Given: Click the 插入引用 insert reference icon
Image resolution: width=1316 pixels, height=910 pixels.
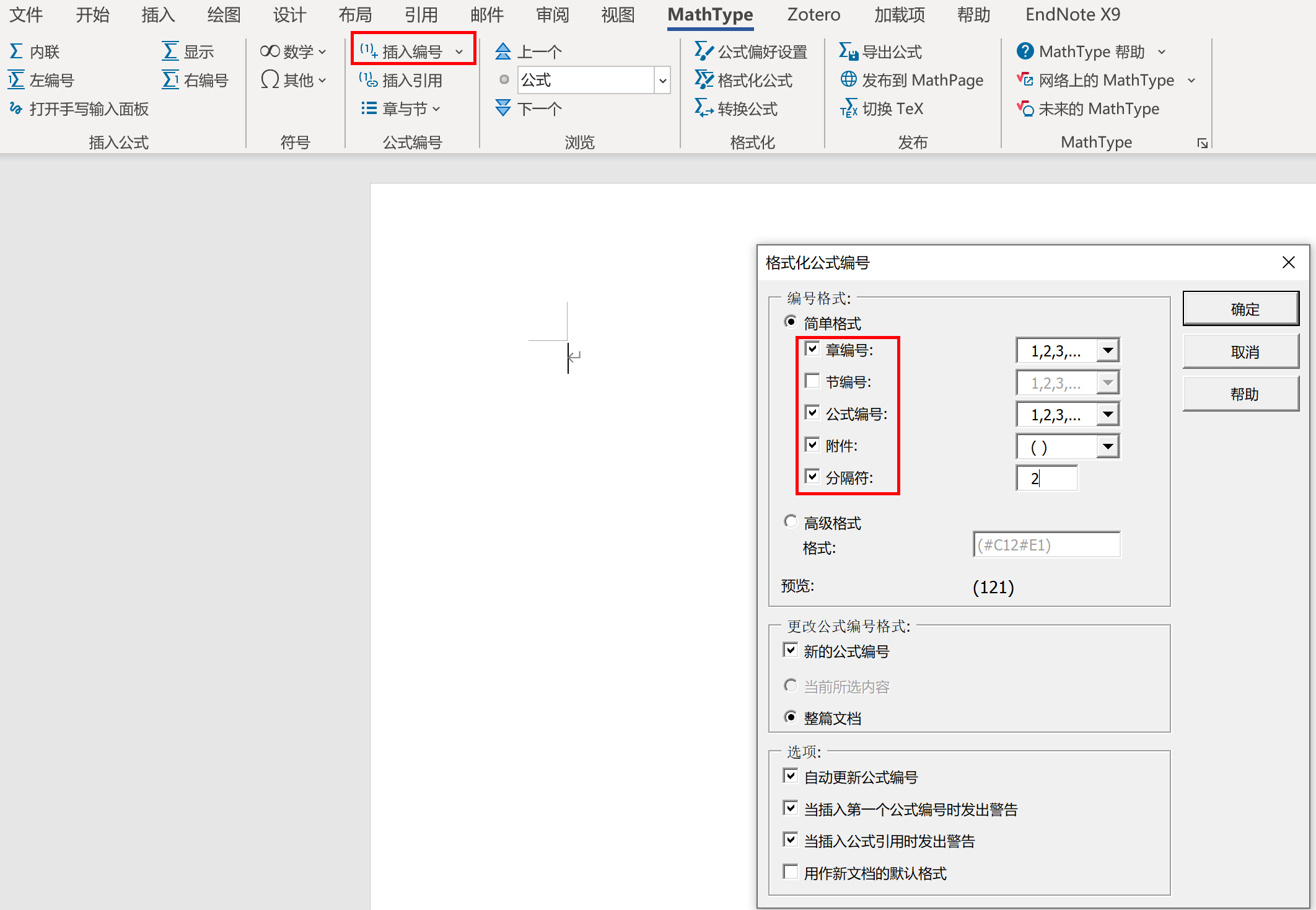Looking at the screenshot, I should (368, 80).
